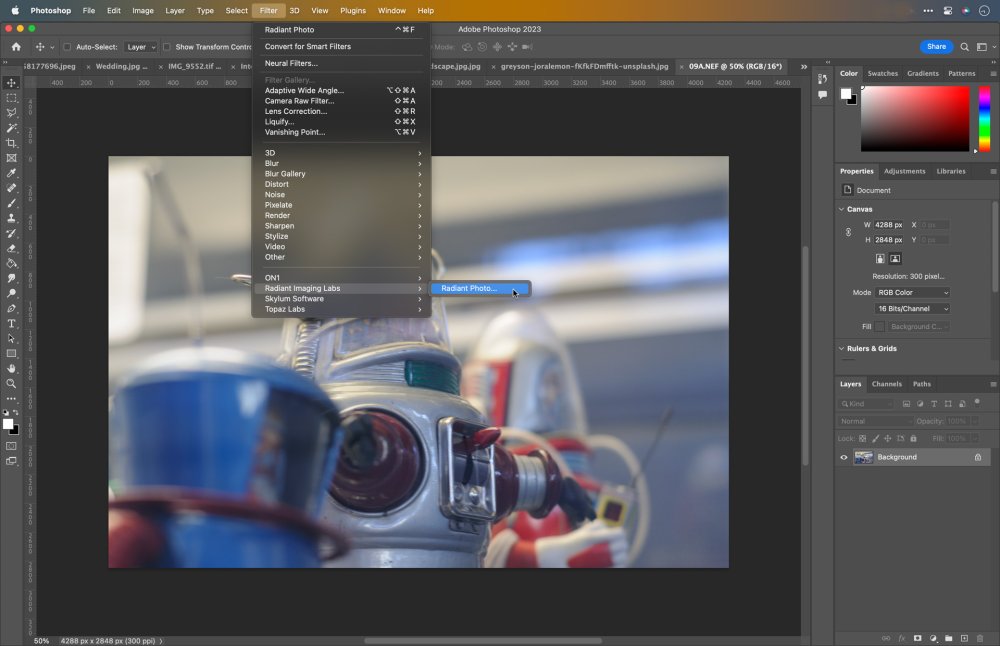Click the blue Share button

tap(936, 47)
